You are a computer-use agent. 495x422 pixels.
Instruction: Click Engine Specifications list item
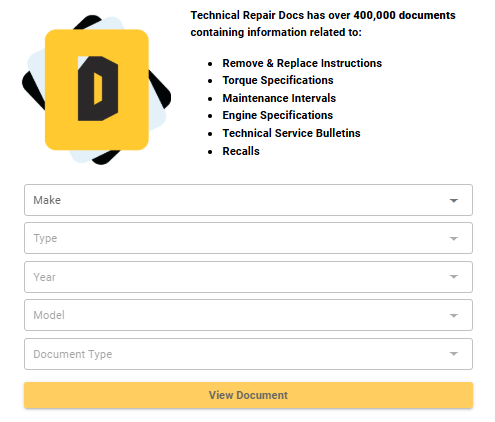[x=278, y=115]
